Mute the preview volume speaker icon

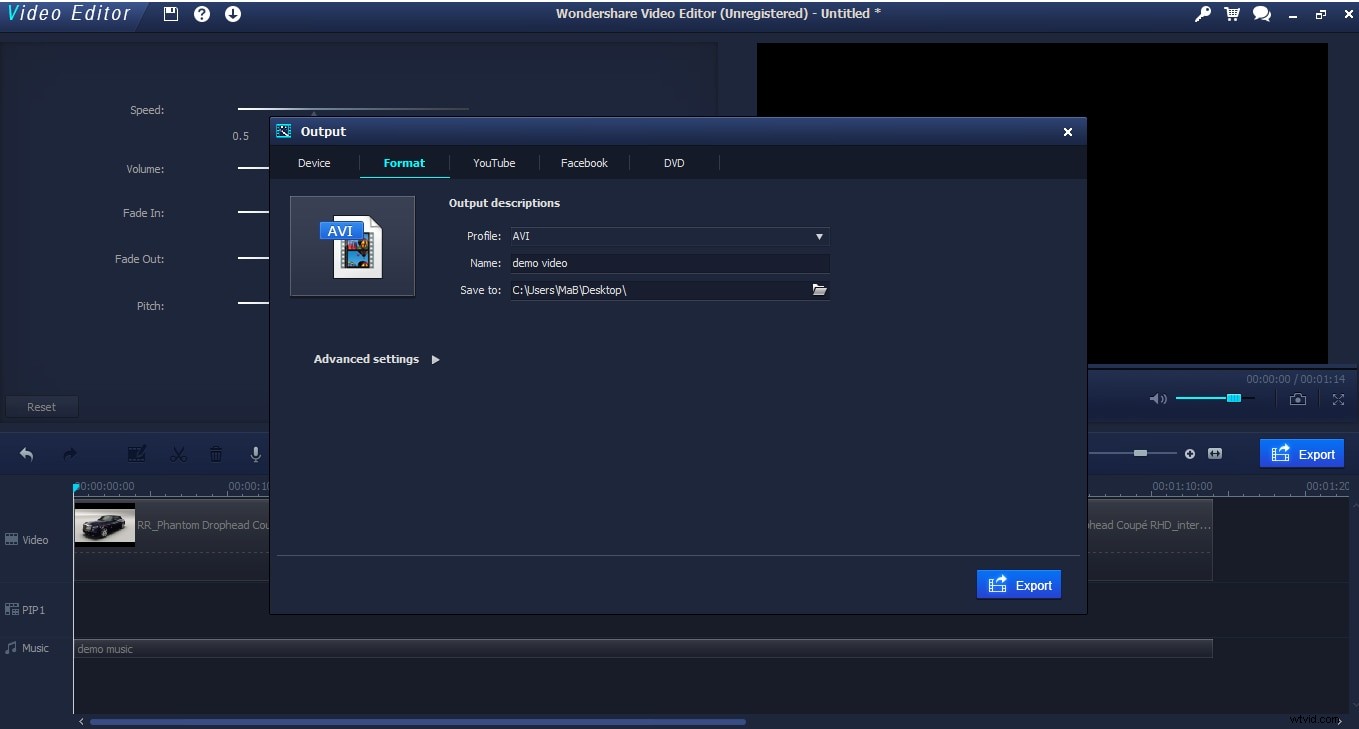pos(1158,399)
